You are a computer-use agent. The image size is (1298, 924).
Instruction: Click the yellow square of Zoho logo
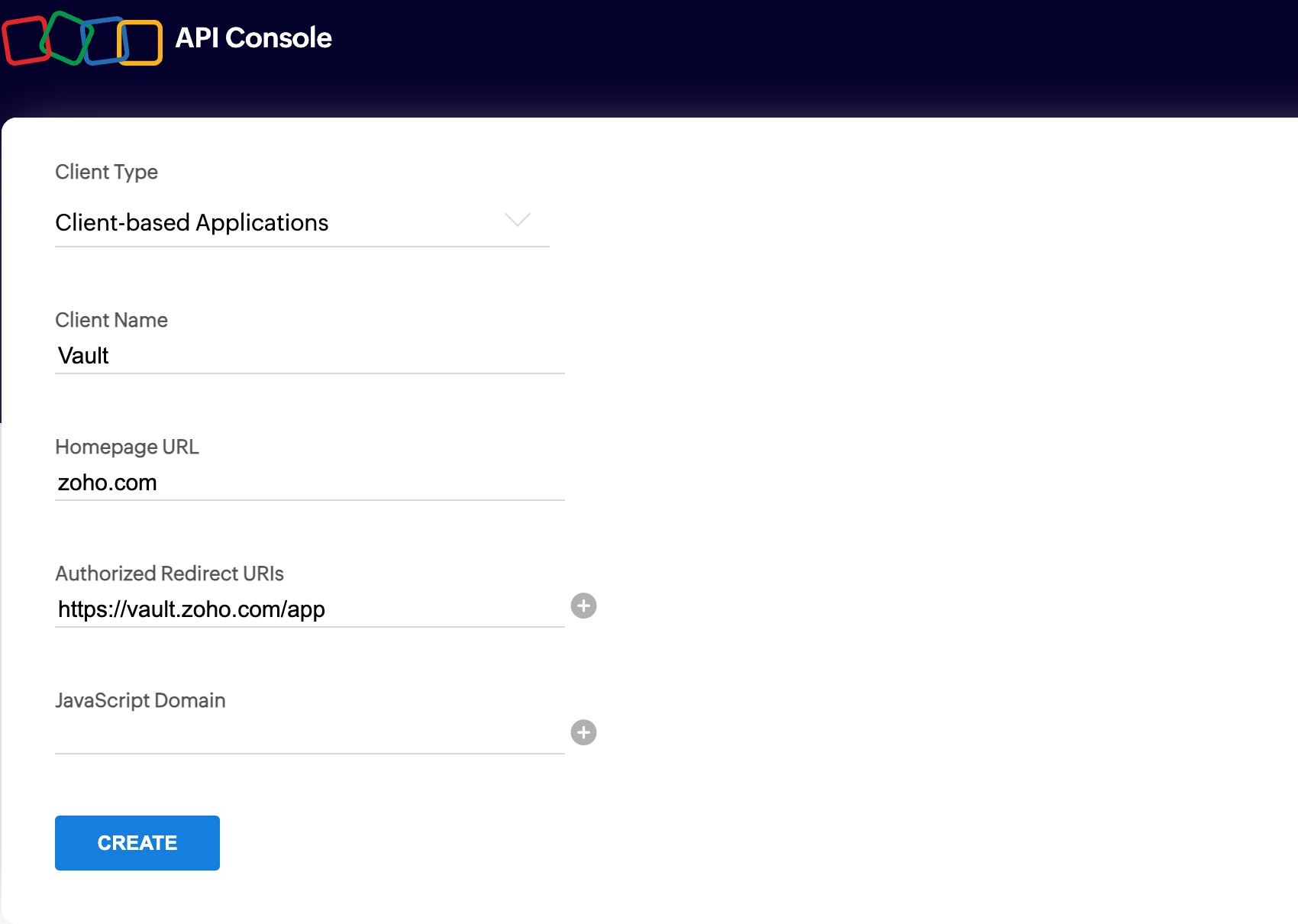(x=140, y=43)
